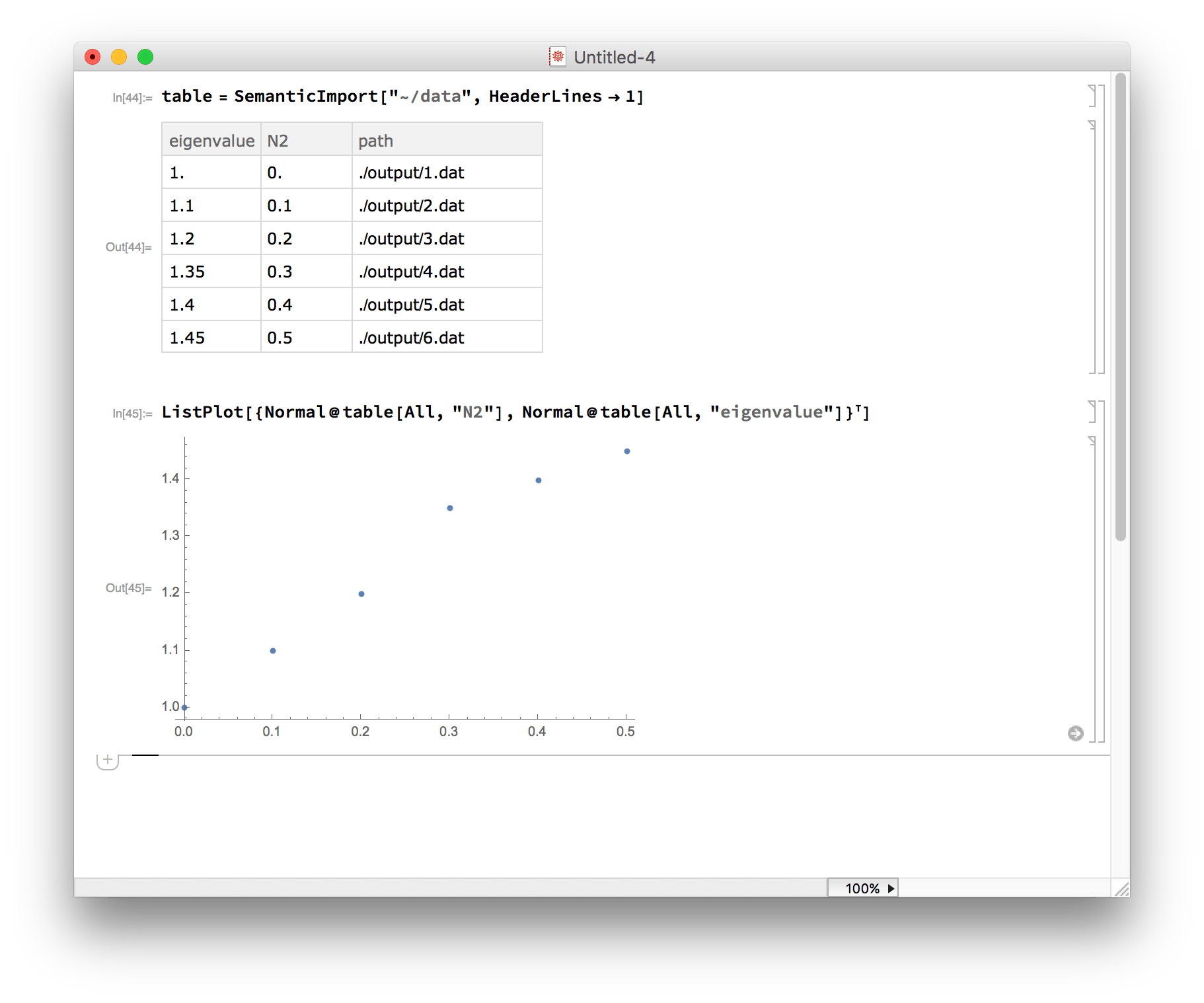Click the N2 cell 0.1
1204x1003 pixels.
point(307,205)
